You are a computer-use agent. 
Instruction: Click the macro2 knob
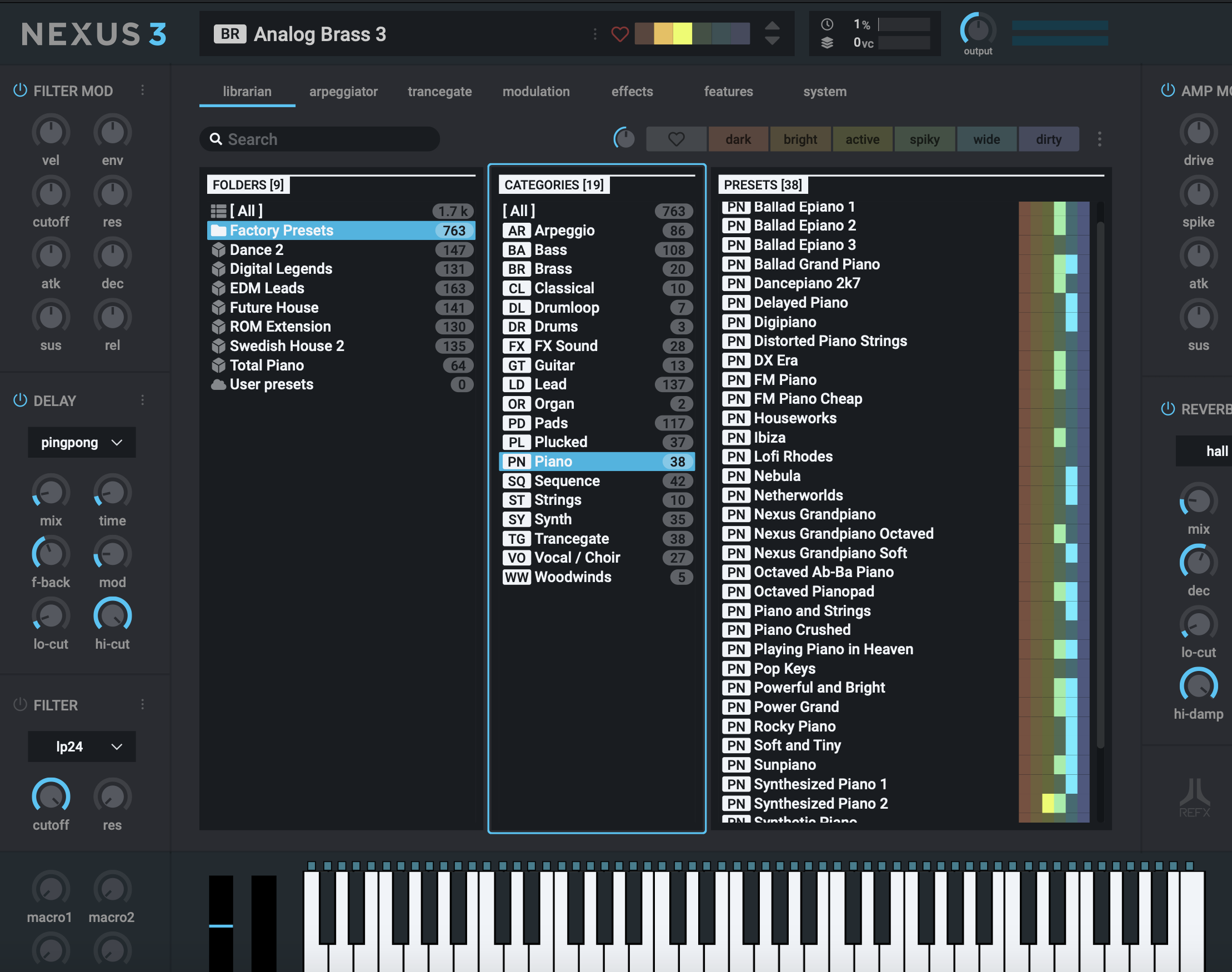pyautogui.click(x=112, y=889)
